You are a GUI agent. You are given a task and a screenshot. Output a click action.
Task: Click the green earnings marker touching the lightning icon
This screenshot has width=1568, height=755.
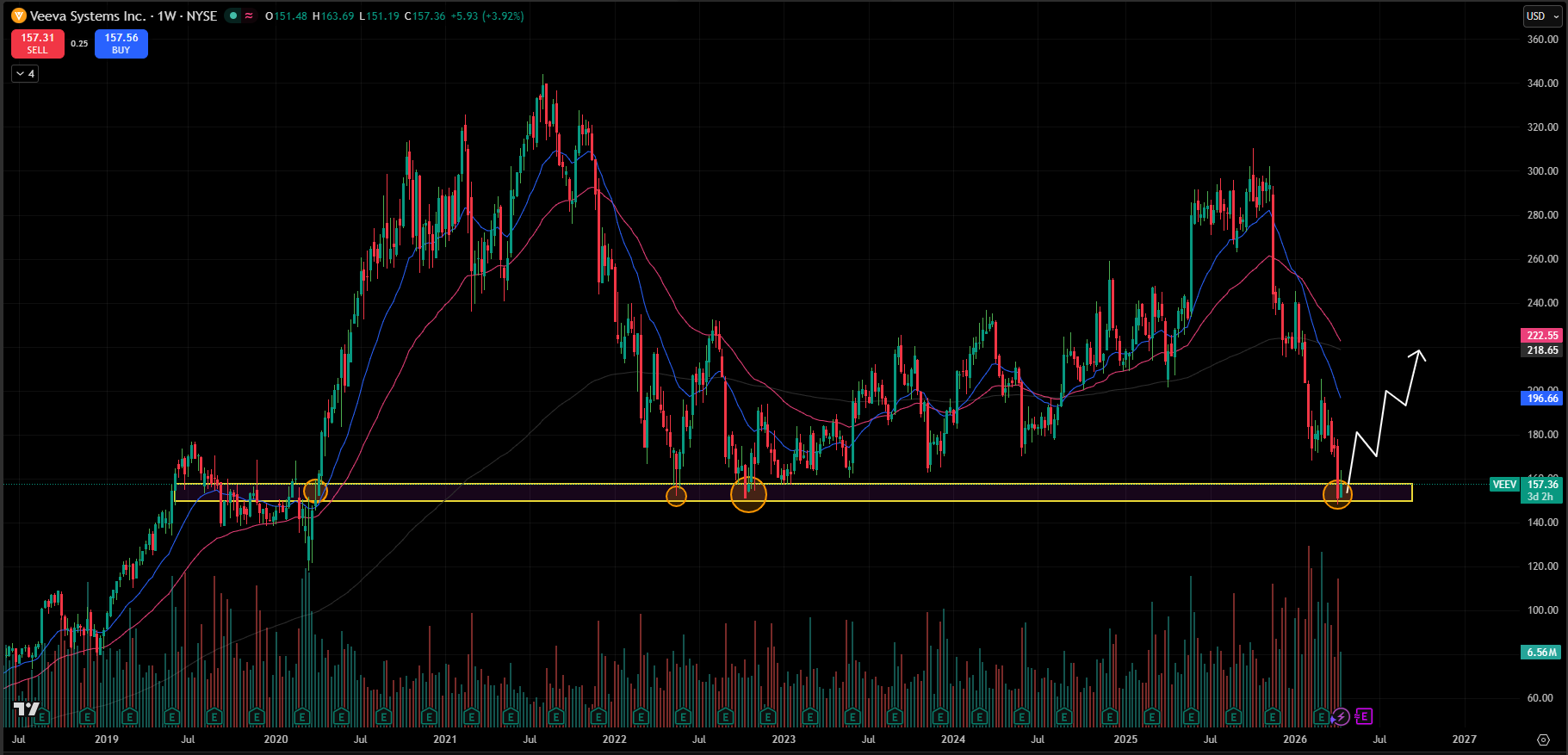coord(1323,716)
